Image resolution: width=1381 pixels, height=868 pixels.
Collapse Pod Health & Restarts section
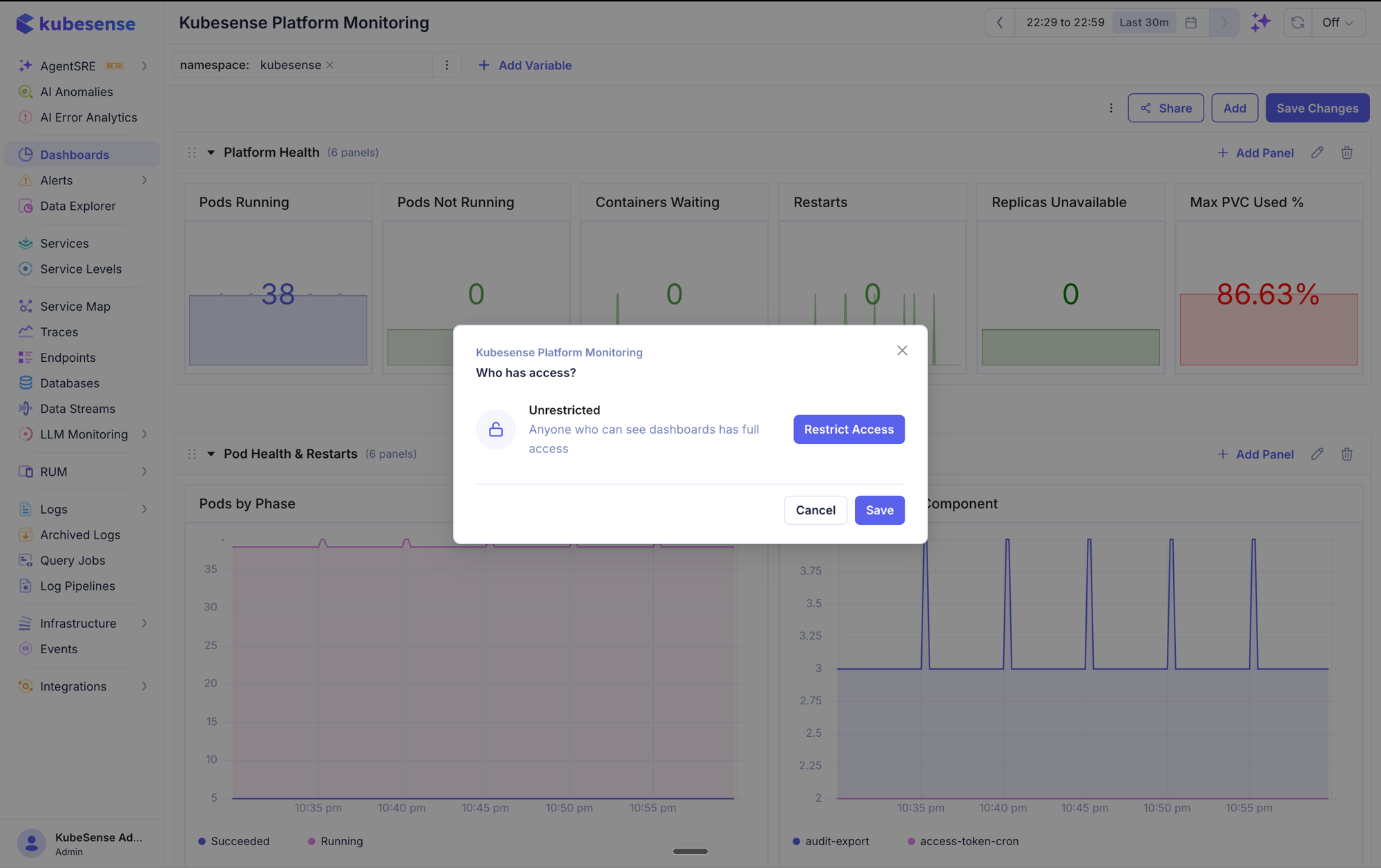(211, 454)
